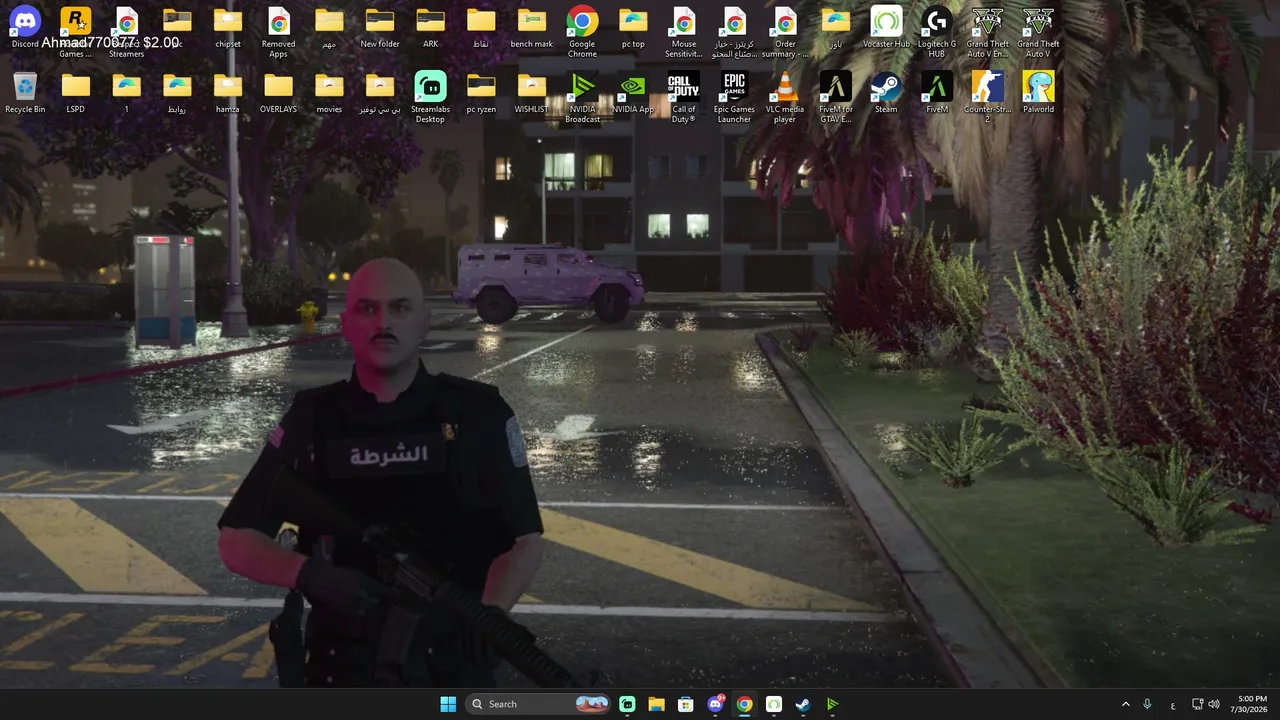This screenshot has width=1280, height=720.
Task: Select Grand Theft Auto V Enhanced shortcut
Action: tap(988, 31)
